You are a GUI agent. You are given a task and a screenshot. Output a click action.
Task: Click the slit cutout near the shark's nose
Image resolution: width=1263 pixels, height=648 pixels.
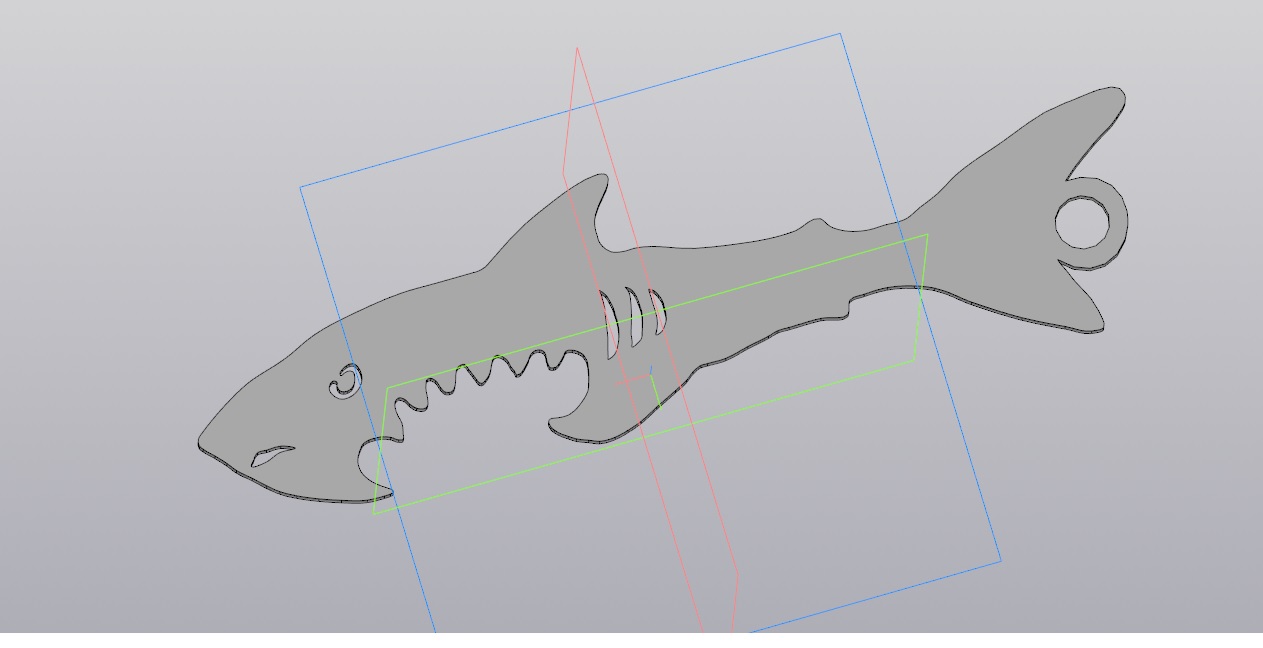click(x=272, y=456)
